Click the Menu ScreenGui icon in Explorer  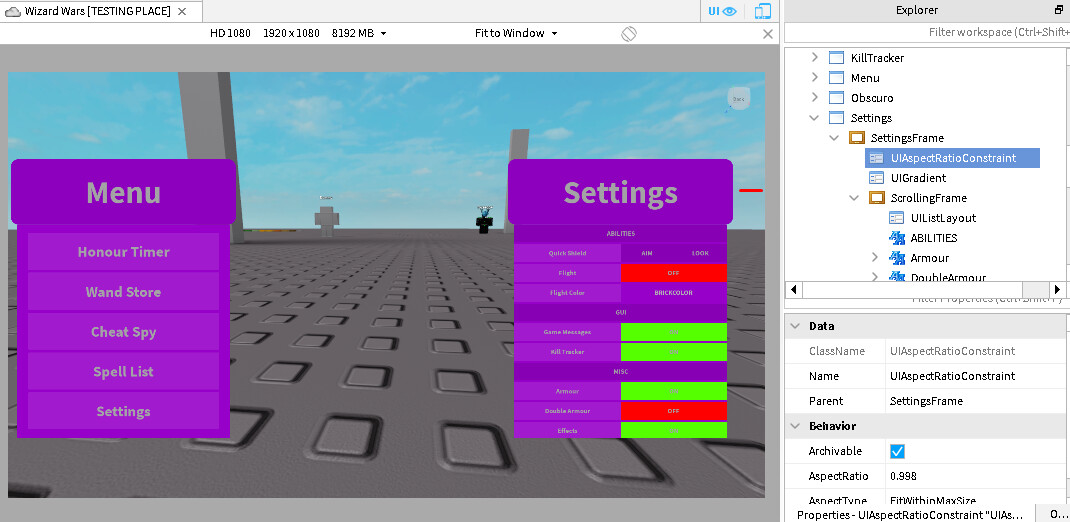[837, 78]
